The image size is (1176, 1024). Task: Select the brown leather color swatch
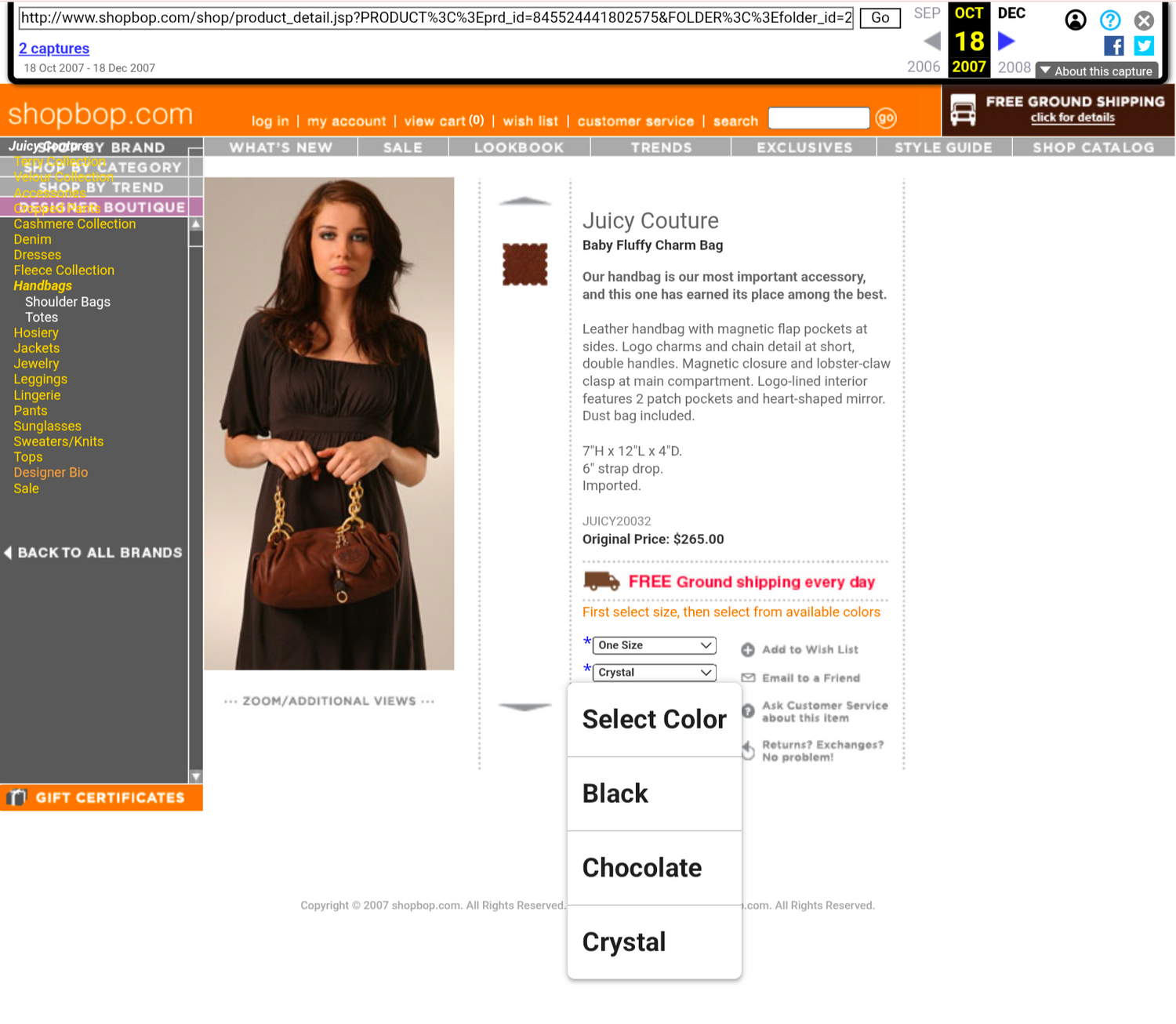coord(524,264)
